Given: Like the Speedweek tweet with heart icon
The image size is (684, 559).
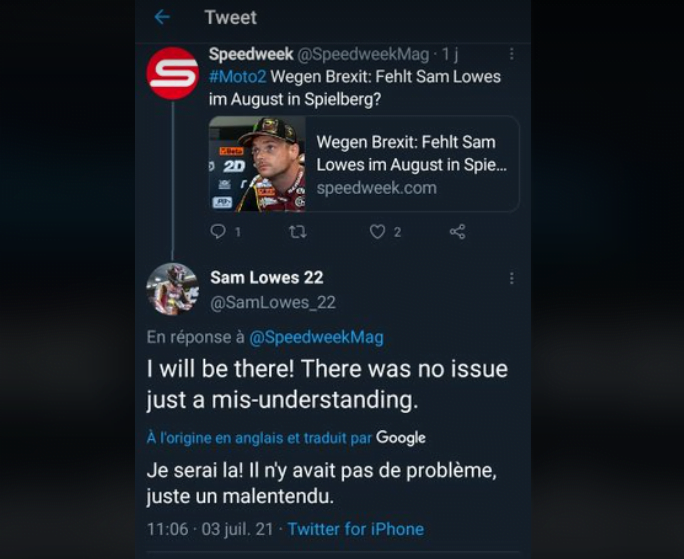Looking at the screenshot, I should (x=377, y=232).
